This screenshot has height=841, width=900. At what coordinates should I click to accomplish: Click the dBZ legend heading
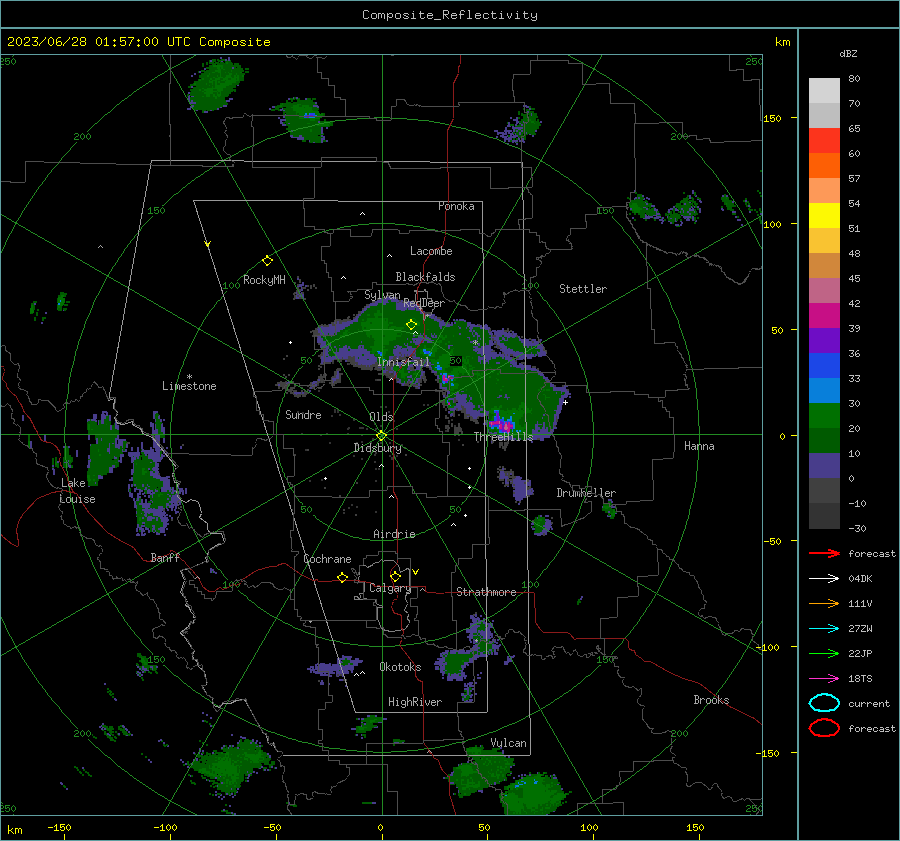(x=848, y=53)
